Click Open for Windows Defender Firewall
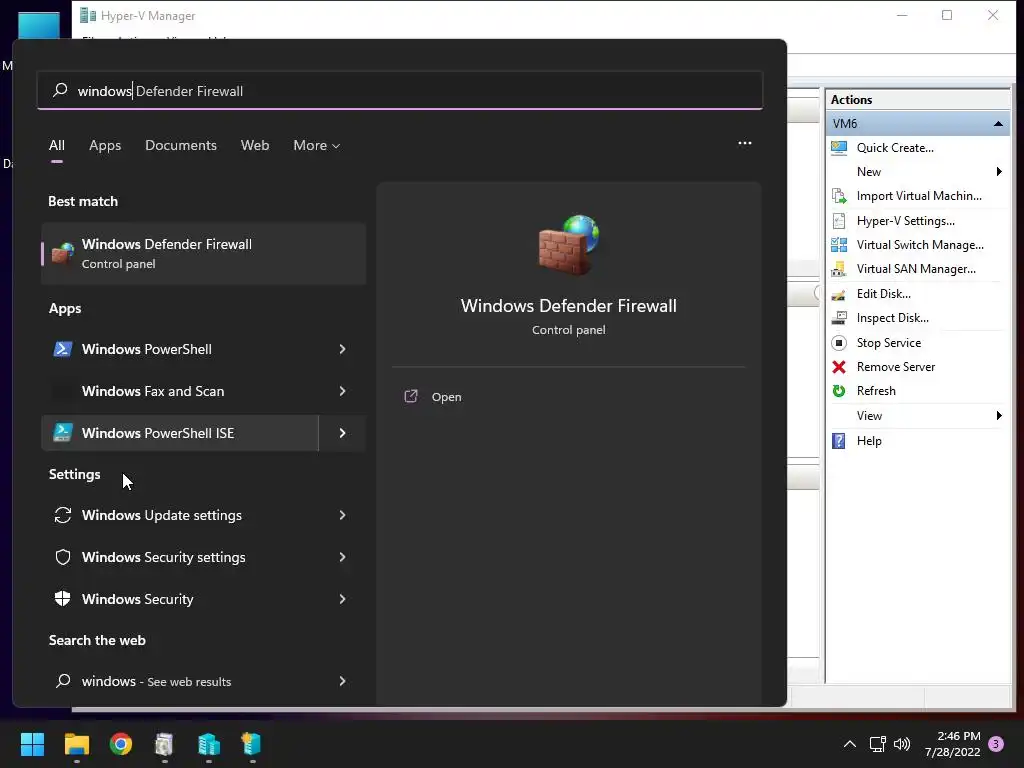Viewport: 1024px width, 768px height. (447, 397)
